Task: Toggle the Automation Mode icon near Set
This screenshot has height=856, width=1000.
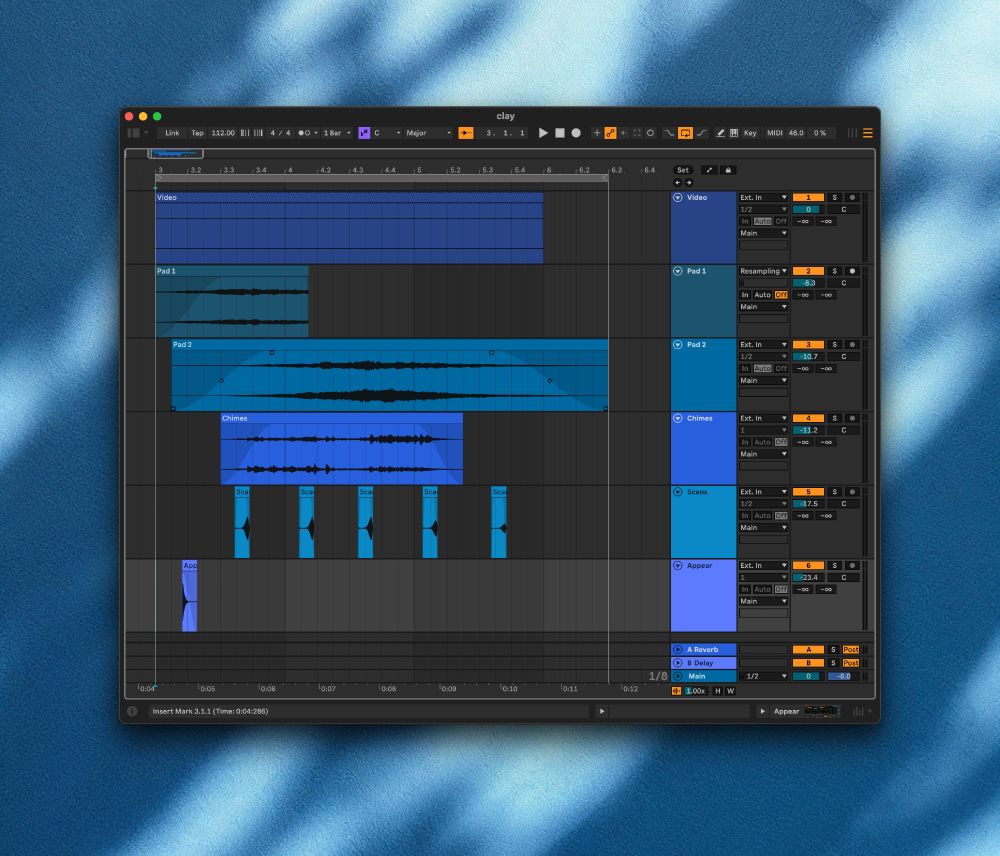Action: (709, 170)
